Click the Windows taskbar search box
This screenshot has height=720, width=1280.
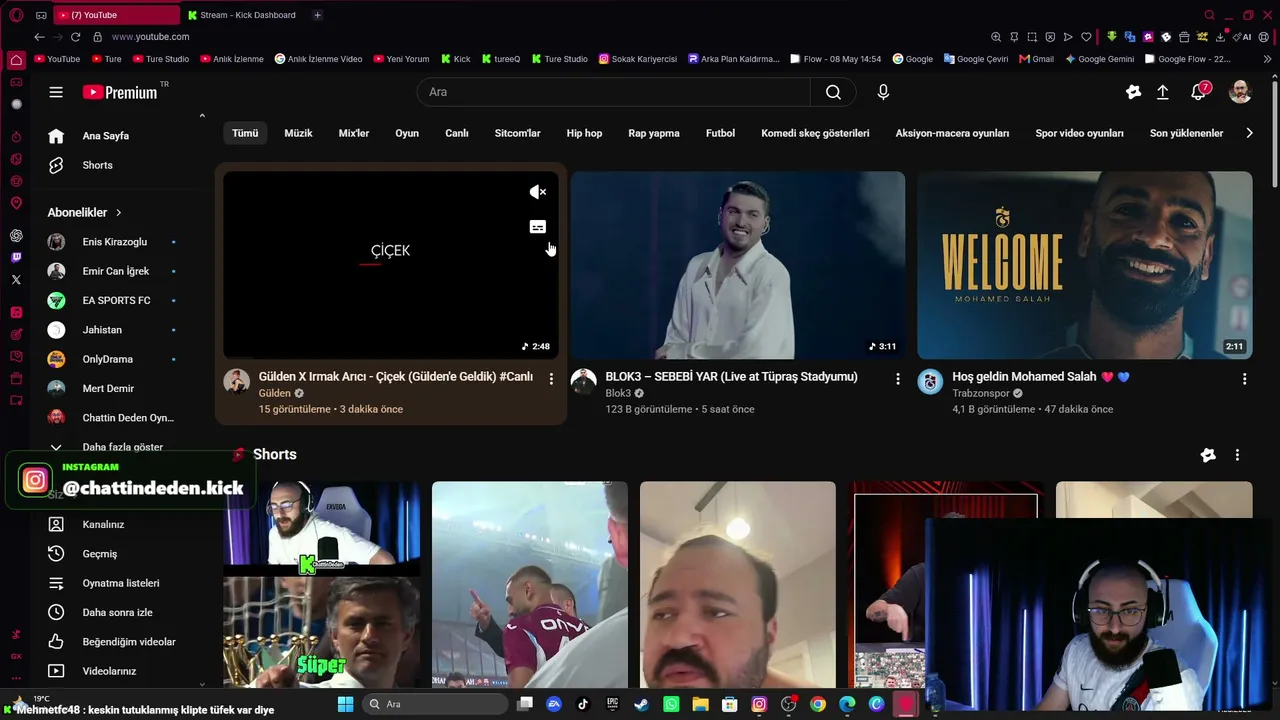pos(434,704)
